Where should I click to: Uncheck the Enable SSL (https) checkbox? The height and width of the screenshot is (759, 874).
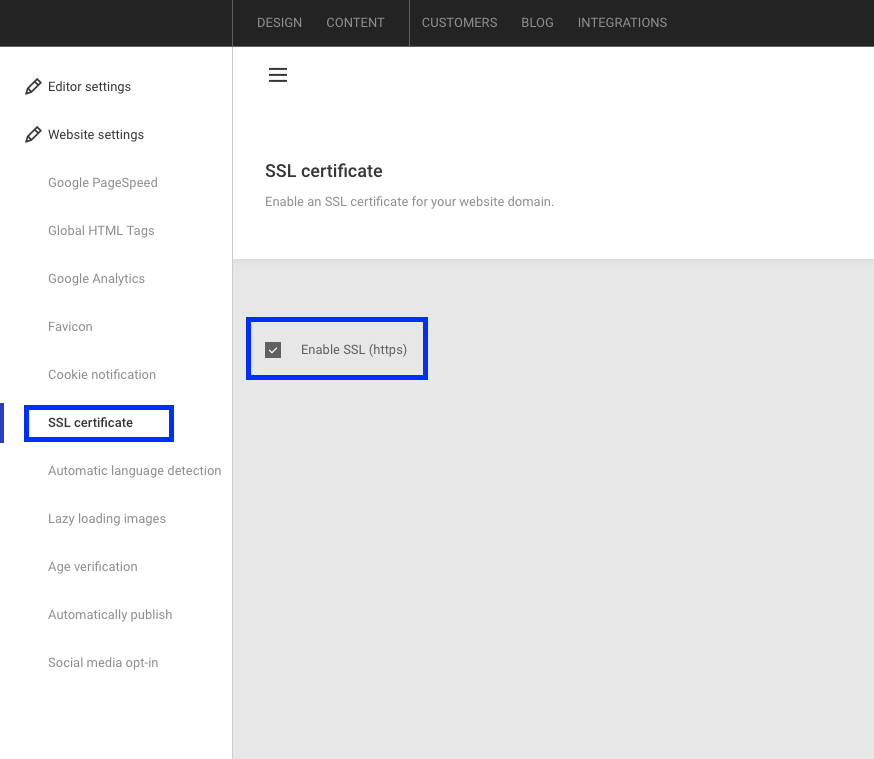point(273,350)
